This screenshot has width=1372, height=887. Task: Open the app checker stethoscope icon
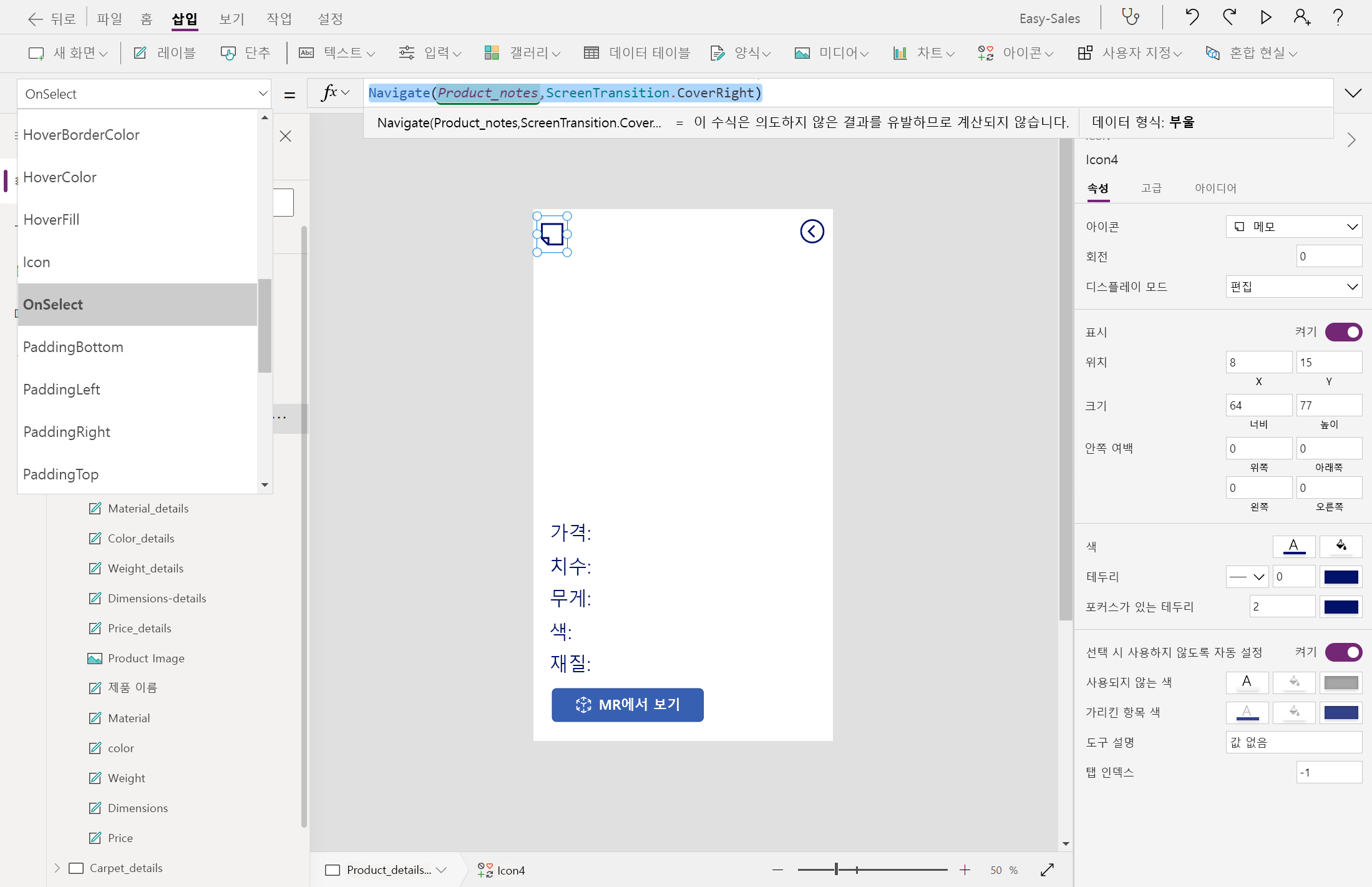(1131, 17)
